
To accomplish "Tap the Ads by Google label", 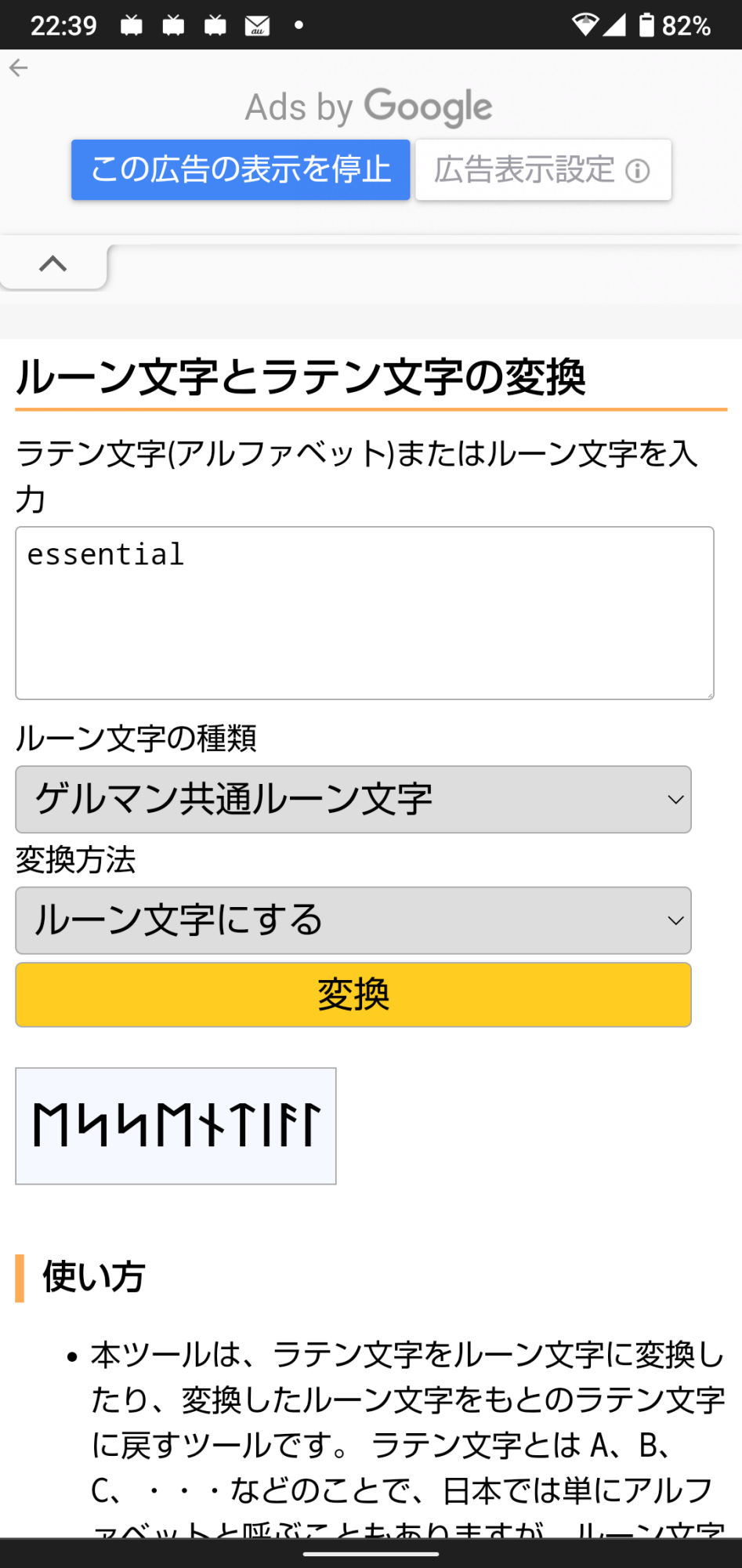I will pyautogui.click(x=369, y=107).
